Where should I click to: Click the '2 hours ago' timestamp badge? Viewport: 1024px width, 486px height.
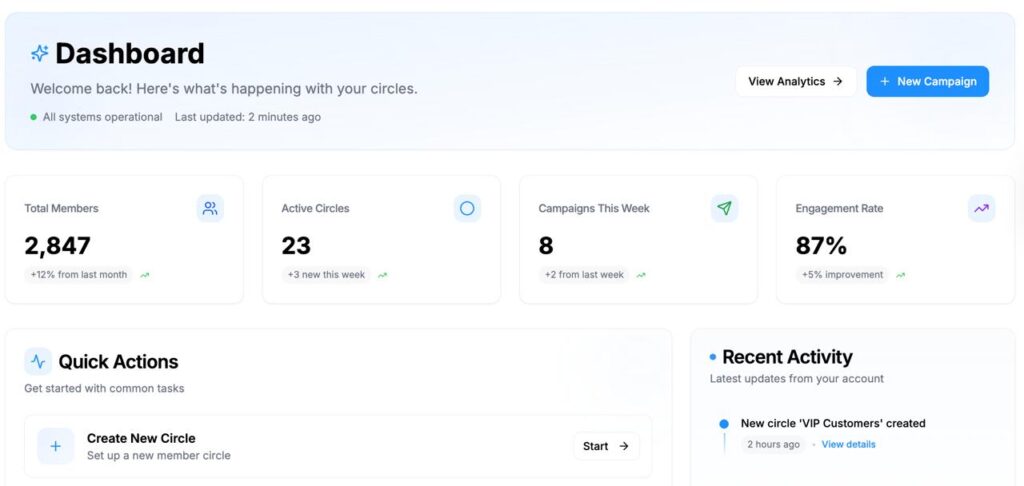(773, 444)
